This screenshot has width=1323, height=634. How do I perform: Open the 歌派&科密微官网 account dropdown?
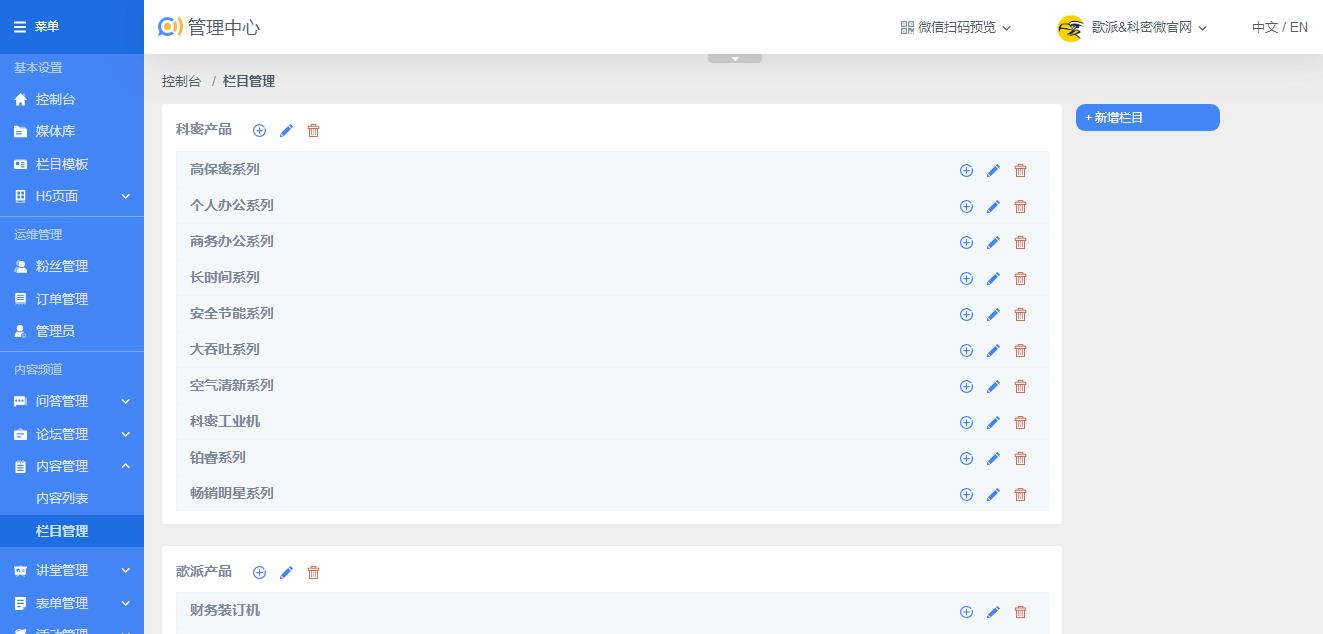click(1132, 28)
